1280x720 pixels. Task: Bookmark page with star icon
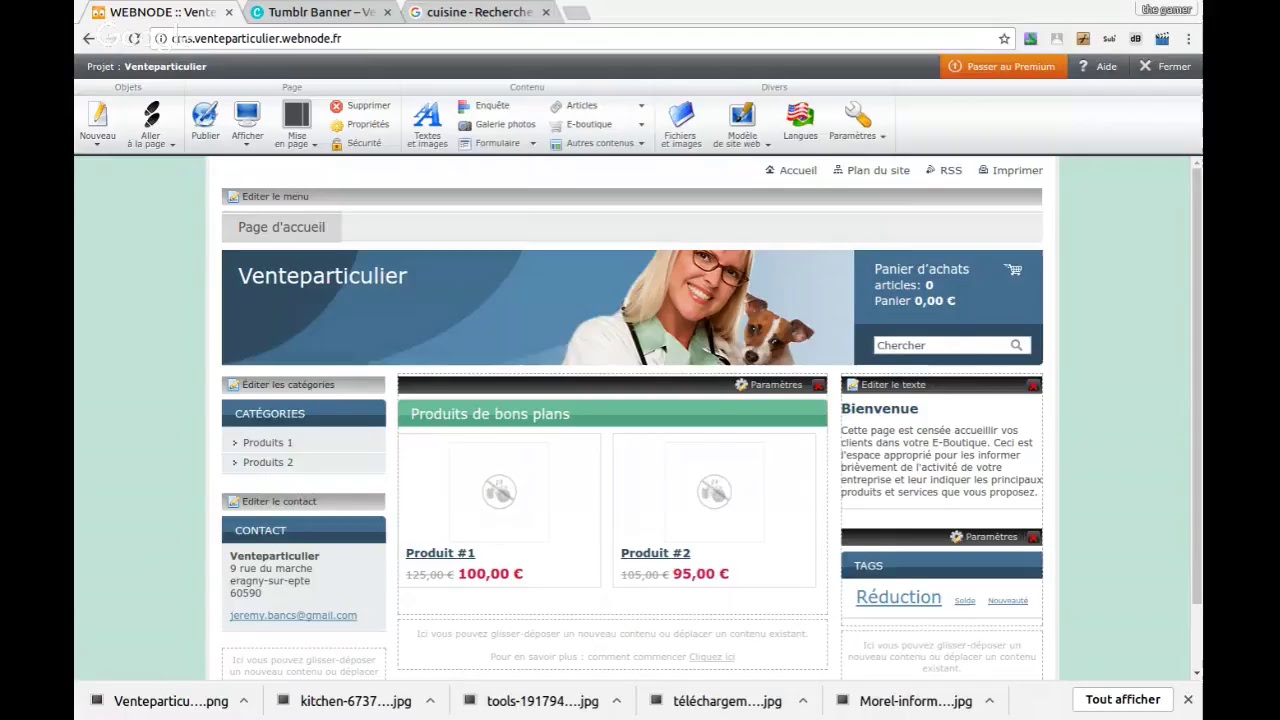(x=1004, y=38)
